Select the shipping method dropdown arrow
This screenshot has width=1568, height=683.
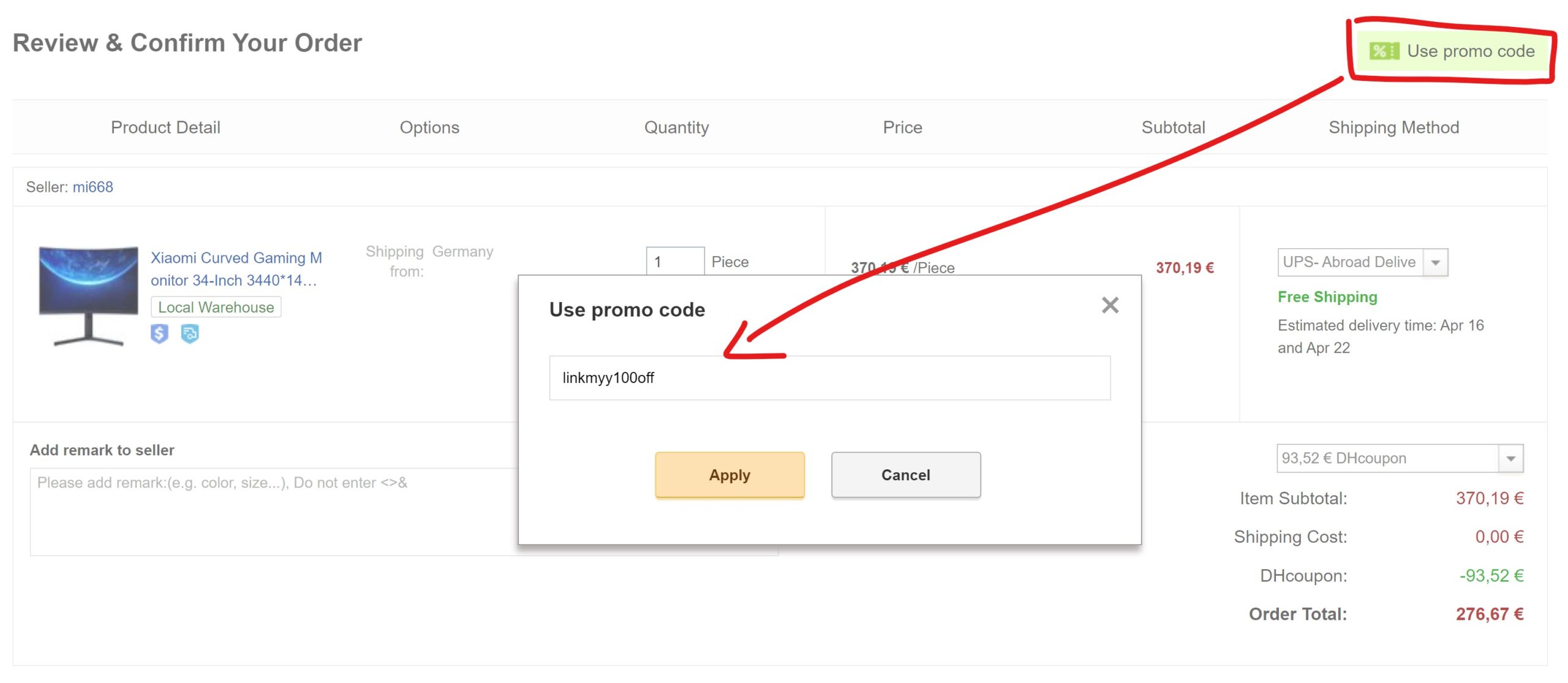[x=1437, y=262]
